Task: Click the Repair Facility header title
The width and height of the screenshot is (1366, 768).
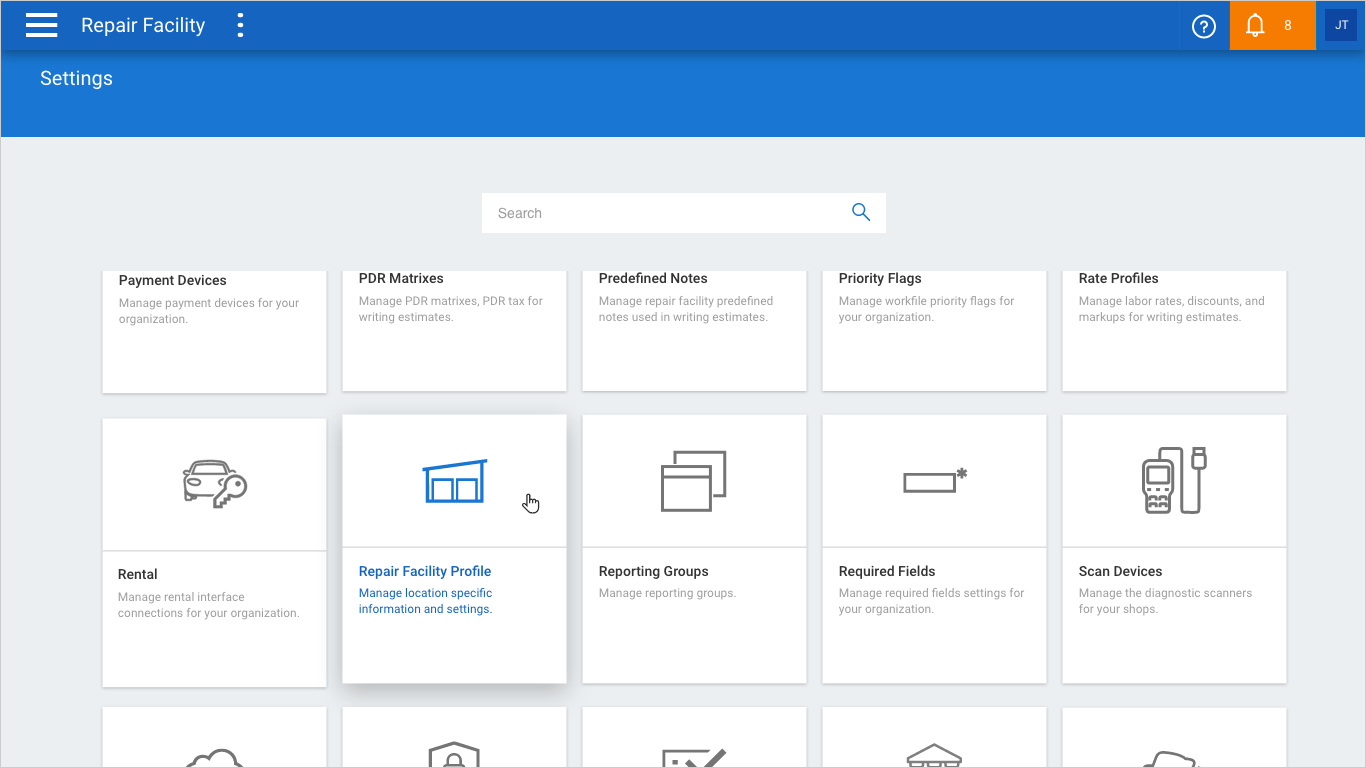Action: point(143,26)
